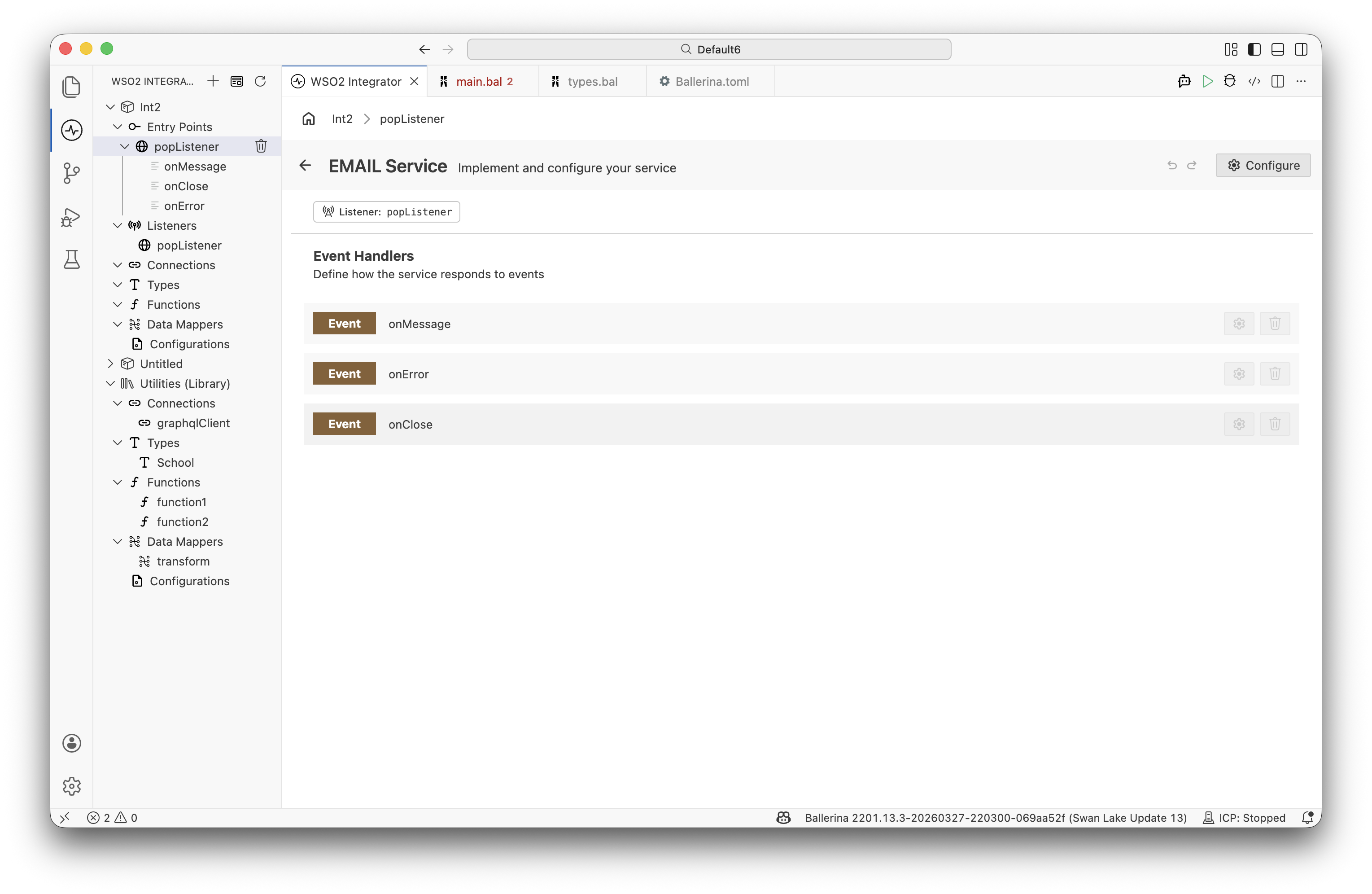Close the WSO2 Integrator tab
Viewport: 1372px width, 894px height.
pyautogui.click(x=414, y=81)
